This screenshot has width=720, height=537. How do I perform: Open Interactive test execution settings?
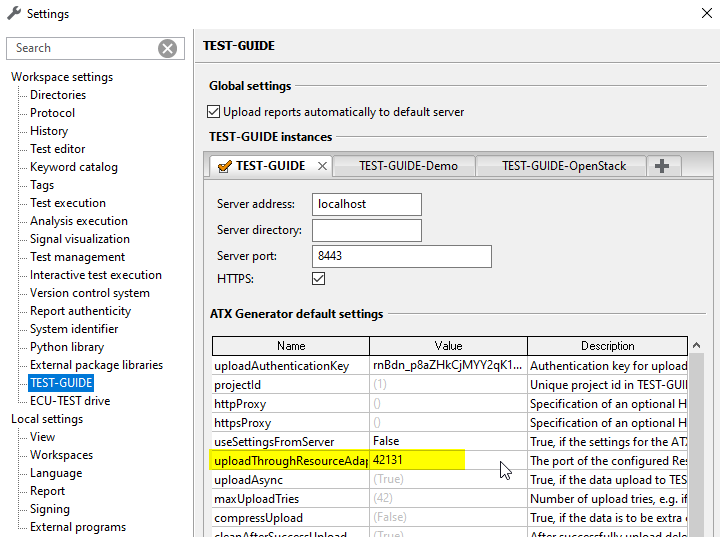[96, 275]
